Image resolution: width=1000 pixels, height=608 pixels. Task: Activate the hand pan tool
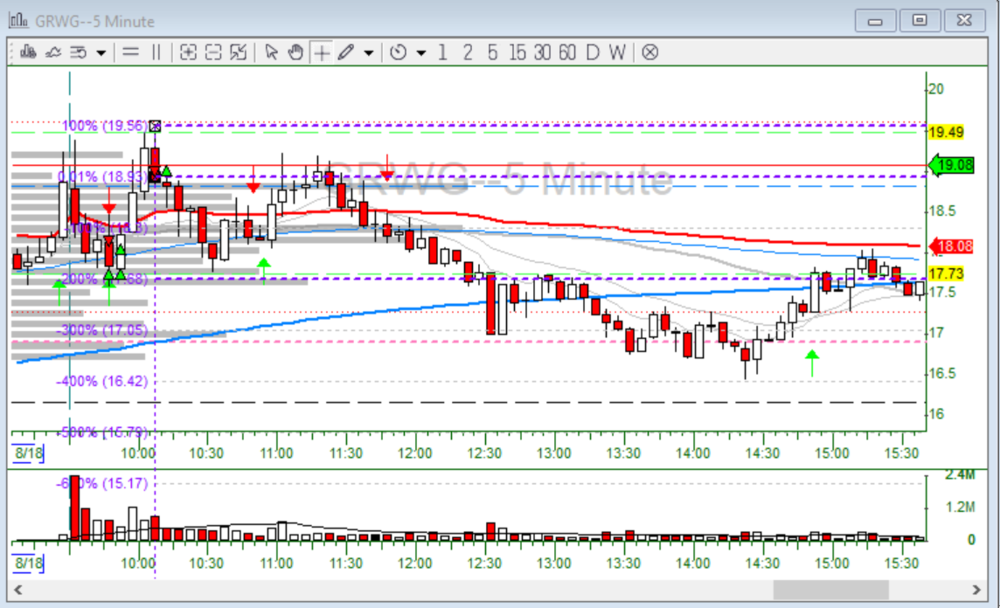[x=295, y=53]
